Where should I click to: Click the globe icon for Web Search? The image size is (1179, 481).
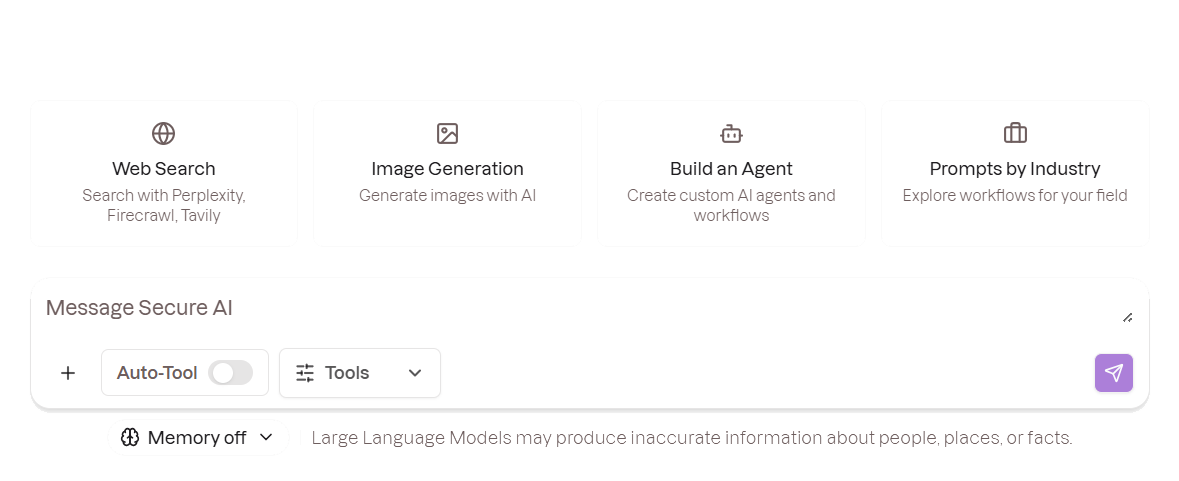click(x=164, y=133)
